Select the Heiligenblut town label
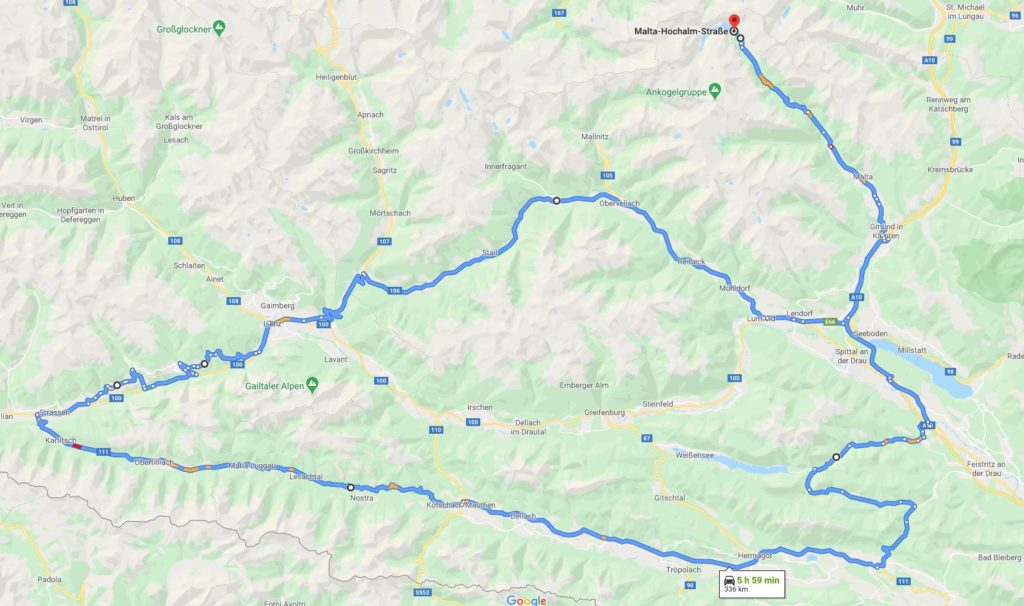 [x=336, y=77]
